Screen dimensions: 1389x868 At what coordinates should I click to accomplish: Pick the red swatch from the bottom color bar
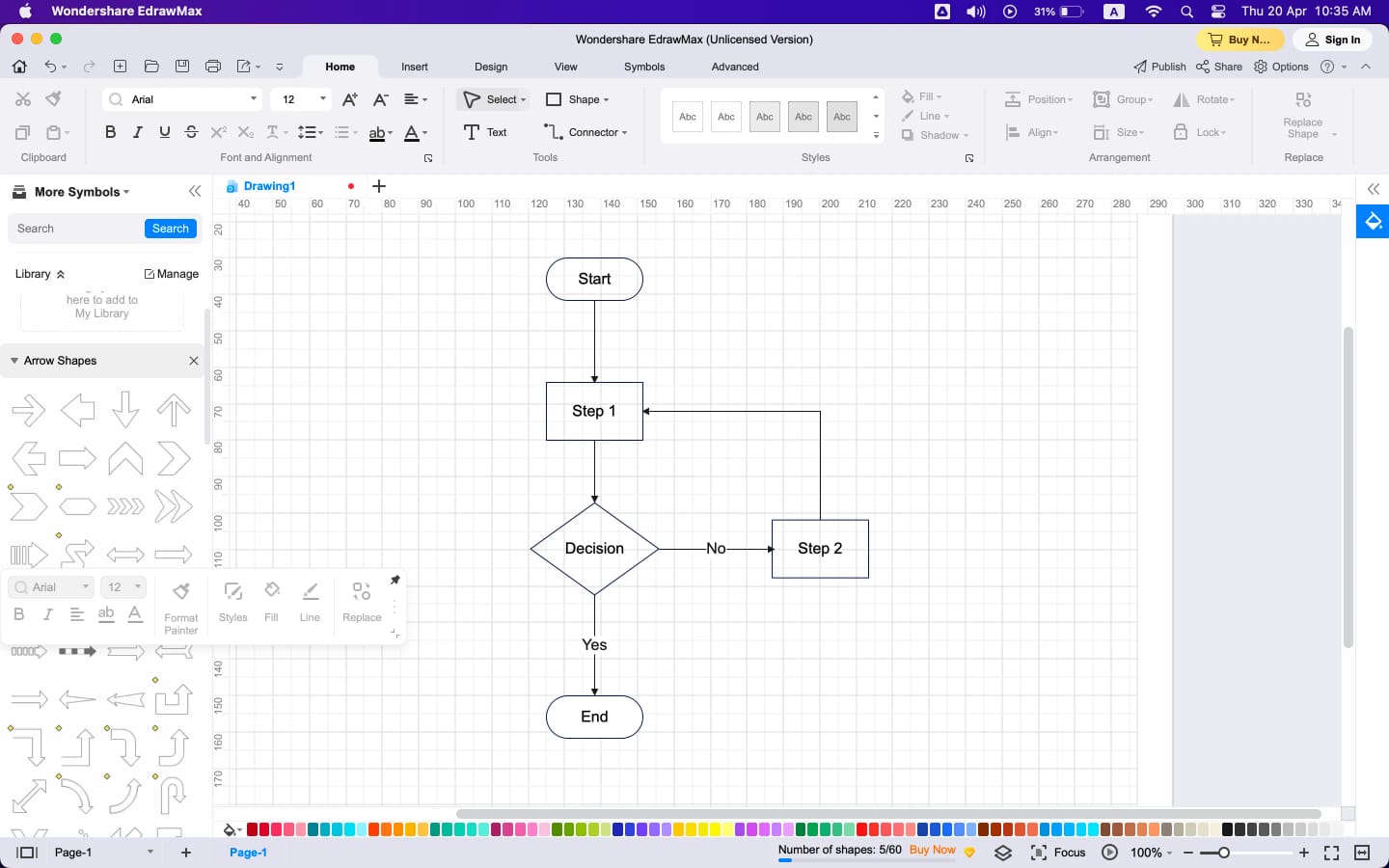(251, 828)
